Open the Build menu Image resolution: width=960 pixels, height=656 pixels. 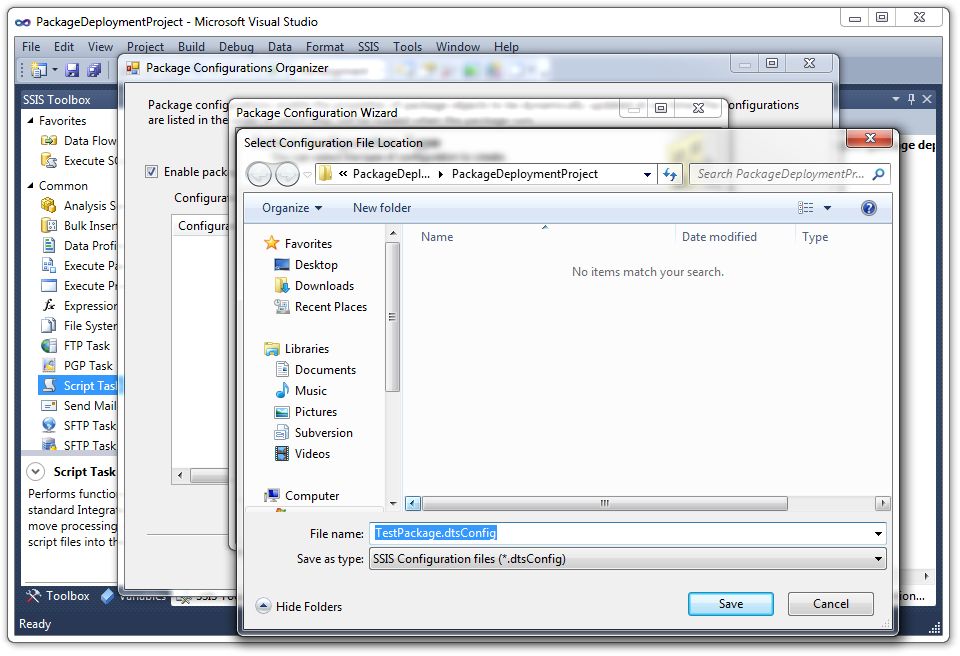click(x=191, y=47)
